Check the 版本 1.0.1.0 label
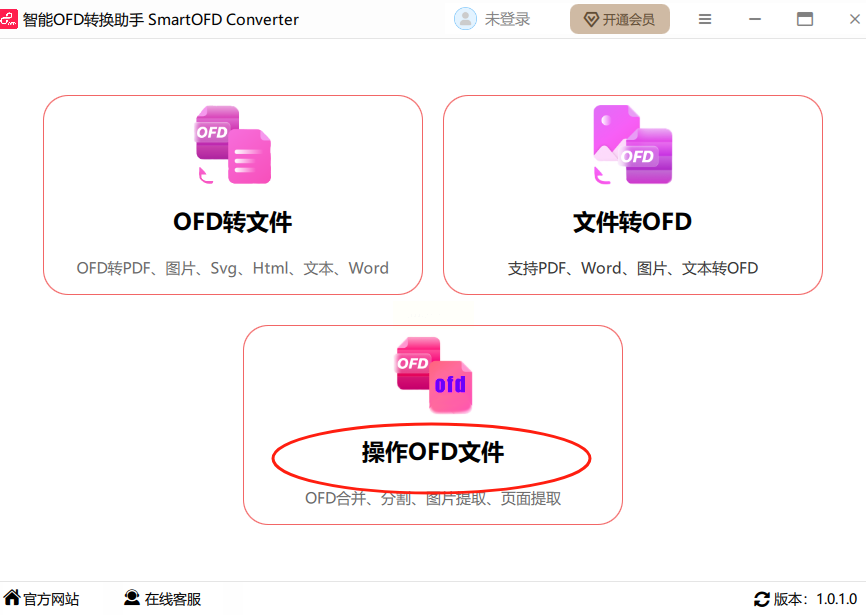 [x=815, y=599]
